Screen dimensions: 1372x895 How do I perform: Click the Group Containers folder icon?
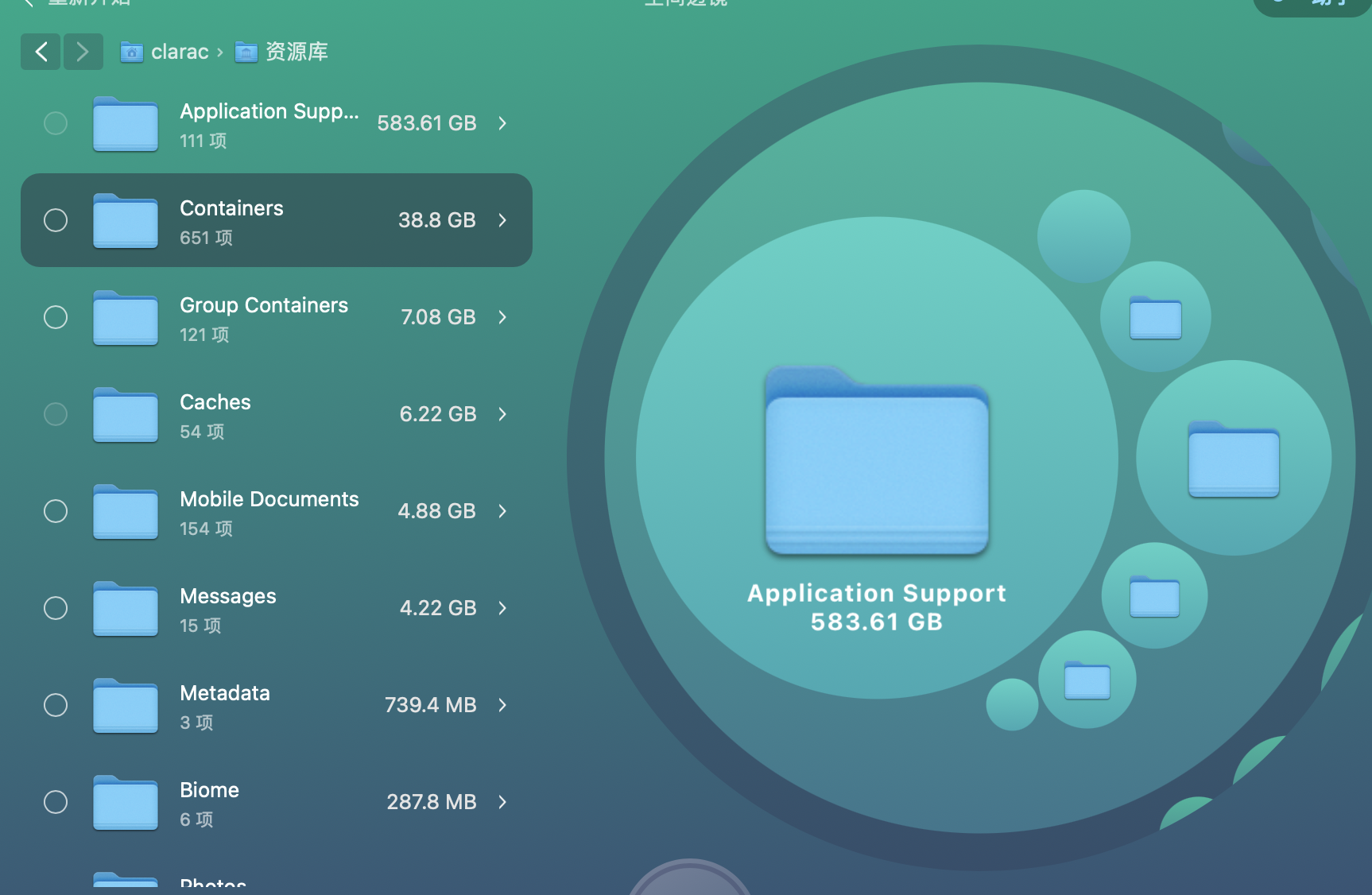[x=125, y=318]
